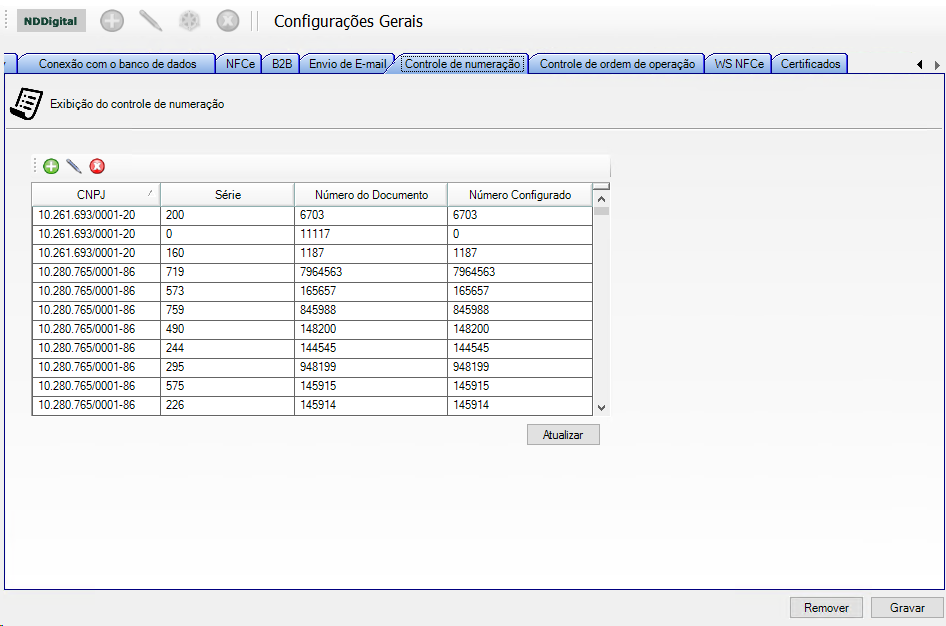Image resolution: width=946 pixels, height=626 pixels.
Task: Click the Número Configurado column header
Action: [x=519, y=194]
